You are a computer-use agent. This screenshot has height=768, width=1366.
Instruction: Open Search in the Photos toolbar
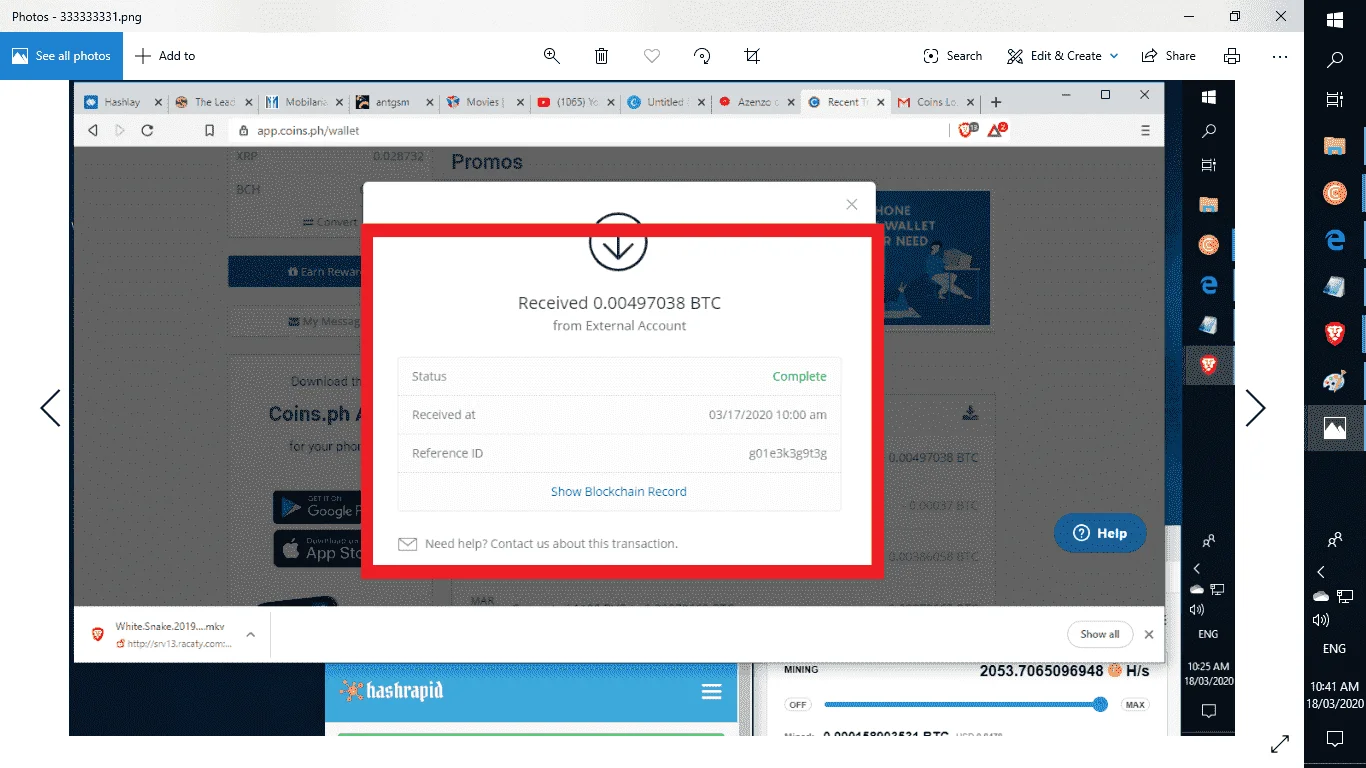[953, 56]
